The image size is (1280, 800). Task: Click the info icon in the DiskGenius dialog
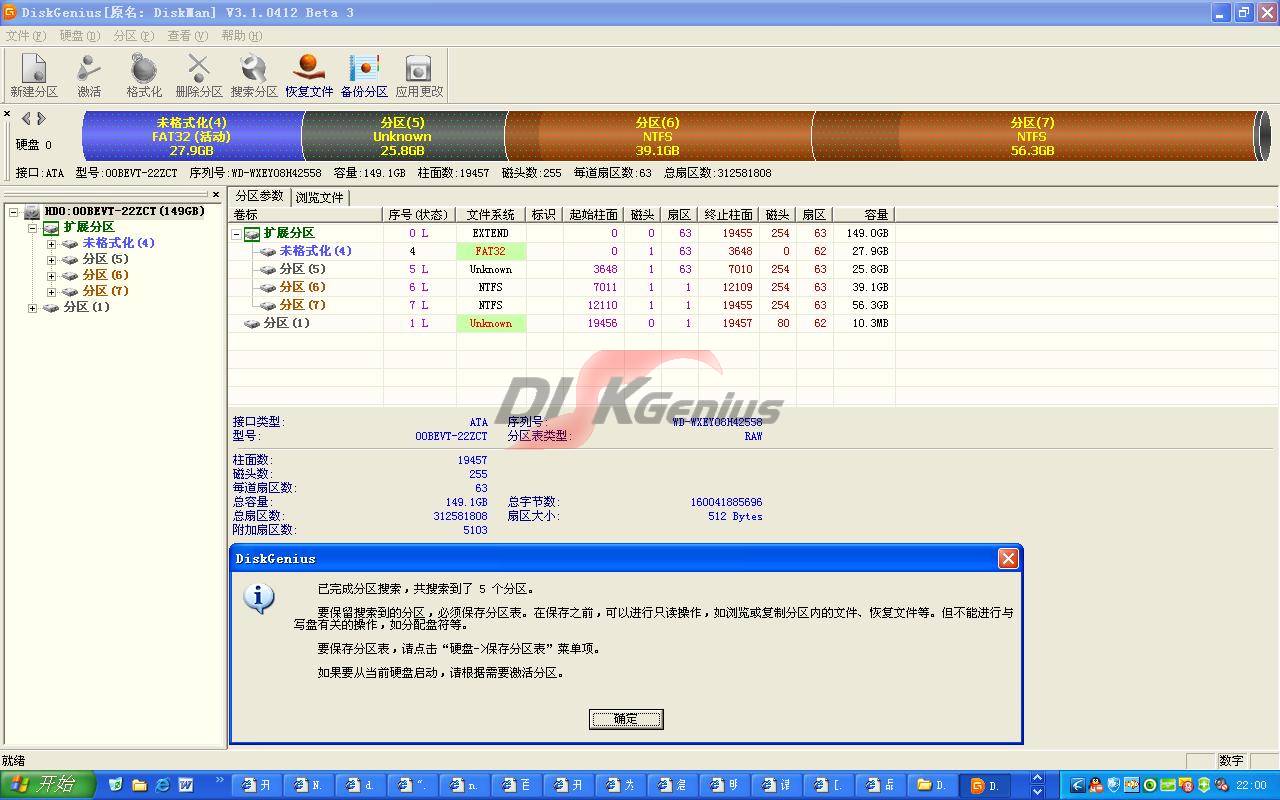[x=259, y=597]
